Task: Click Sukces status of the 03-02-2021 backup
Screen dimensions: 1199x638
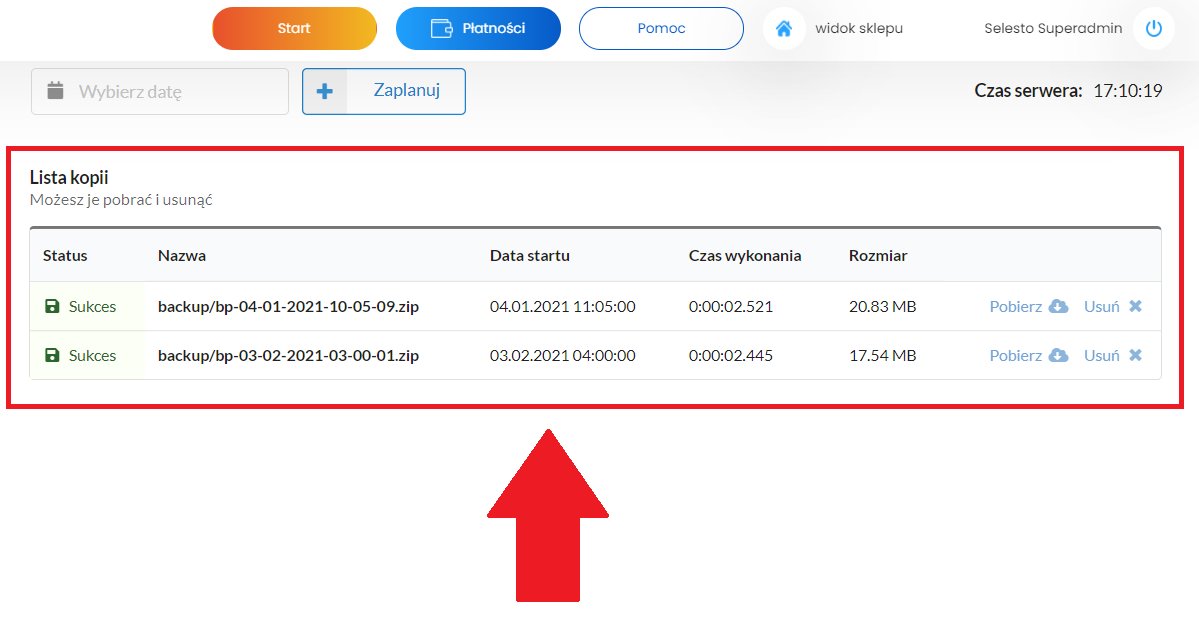Action: pyautogui.click(x=93, y=356)
